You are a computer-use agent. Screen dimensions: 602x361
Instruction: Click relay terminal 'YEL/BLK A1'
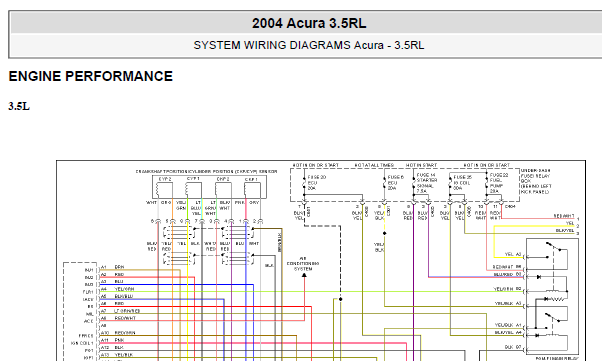click(x=508, y=325)
